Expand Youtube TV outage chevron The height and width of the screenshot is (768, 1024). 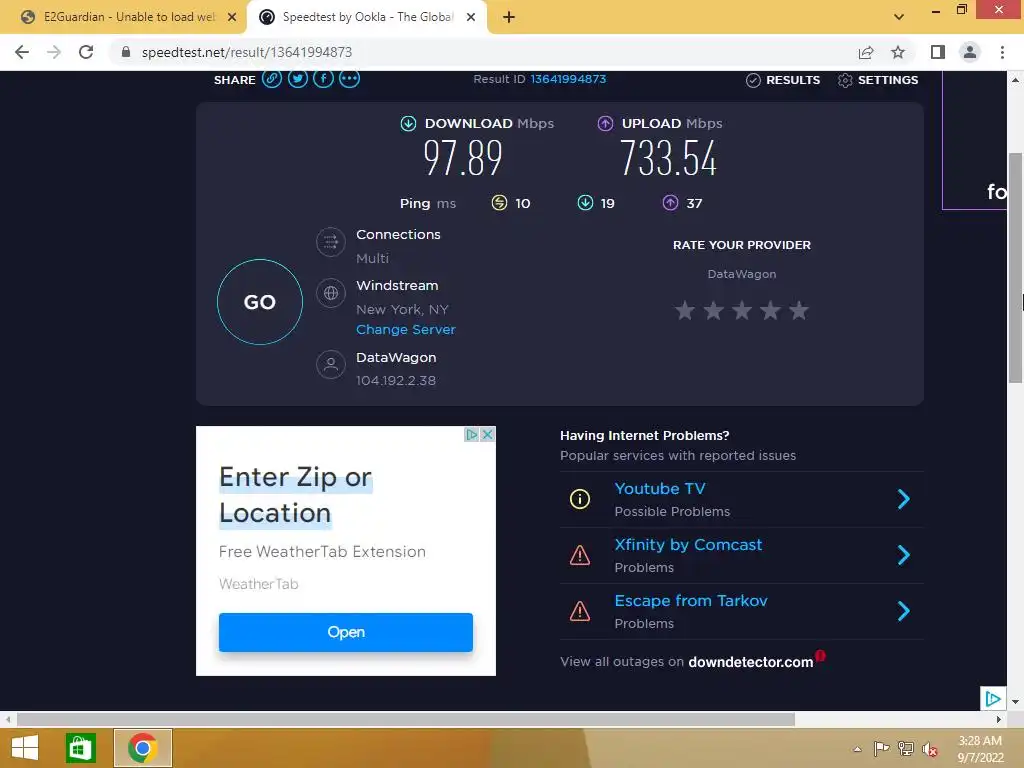coord(904,500)
